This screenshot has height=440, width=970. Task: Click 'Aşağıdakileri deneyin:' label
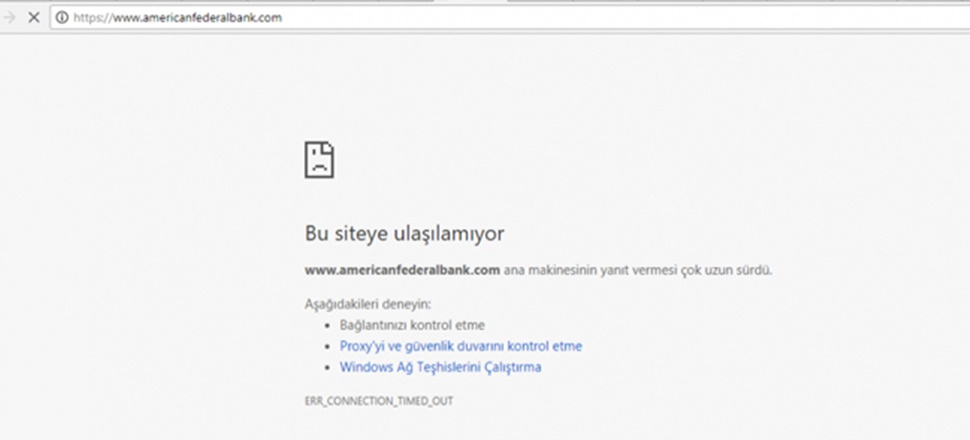[367, 304]
